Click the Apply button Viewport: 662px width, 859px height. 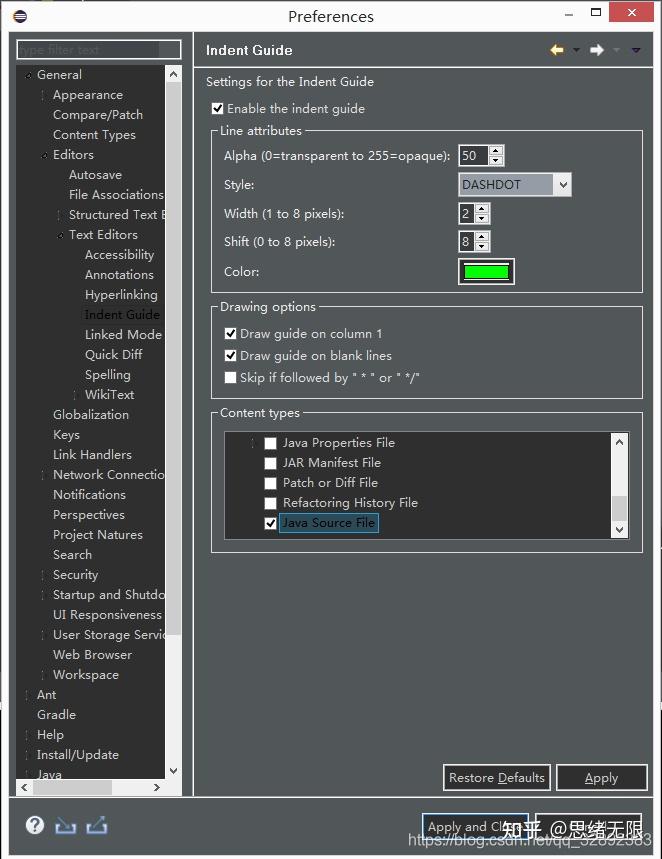[601, 778]
